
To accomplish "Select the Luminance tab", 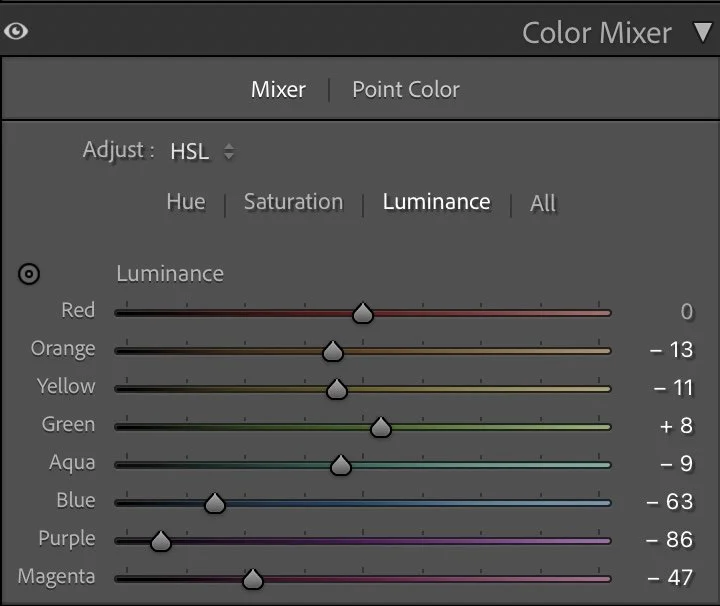I will click(436, 202).
